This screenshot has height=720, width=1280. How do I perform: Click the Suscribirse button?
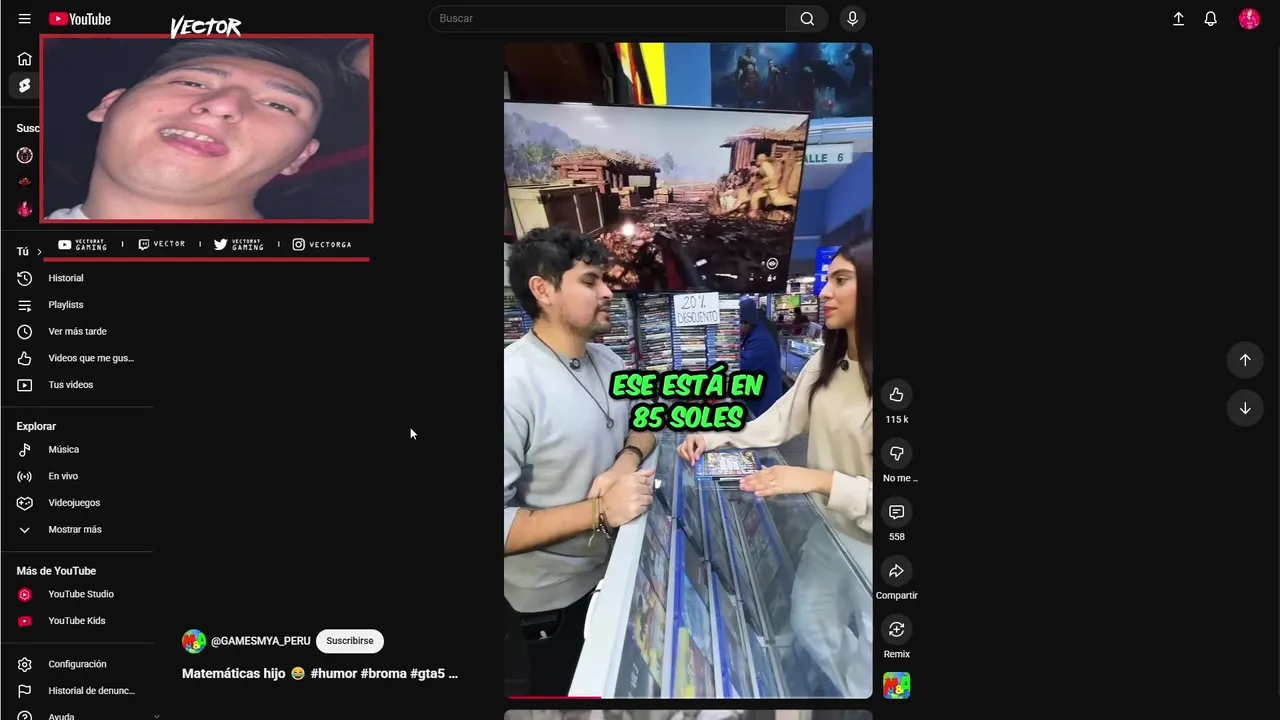point(350,641)
